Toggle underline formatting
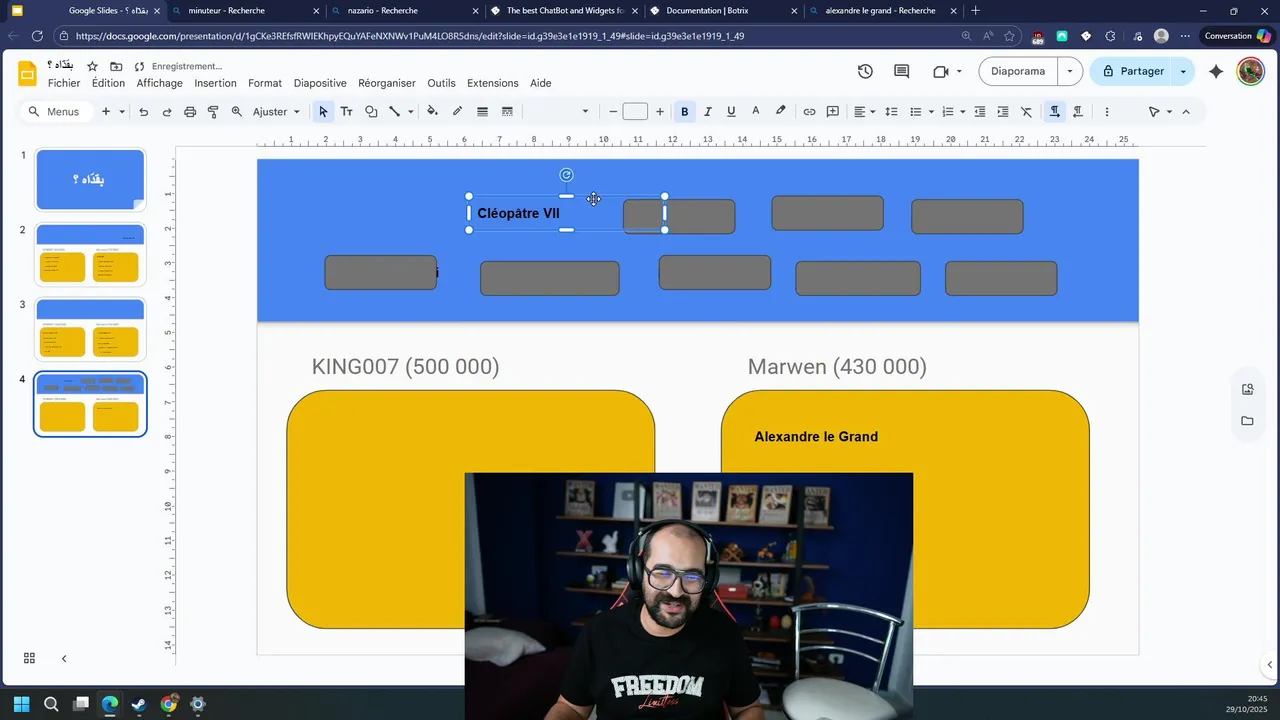 (x=731, y=112)
